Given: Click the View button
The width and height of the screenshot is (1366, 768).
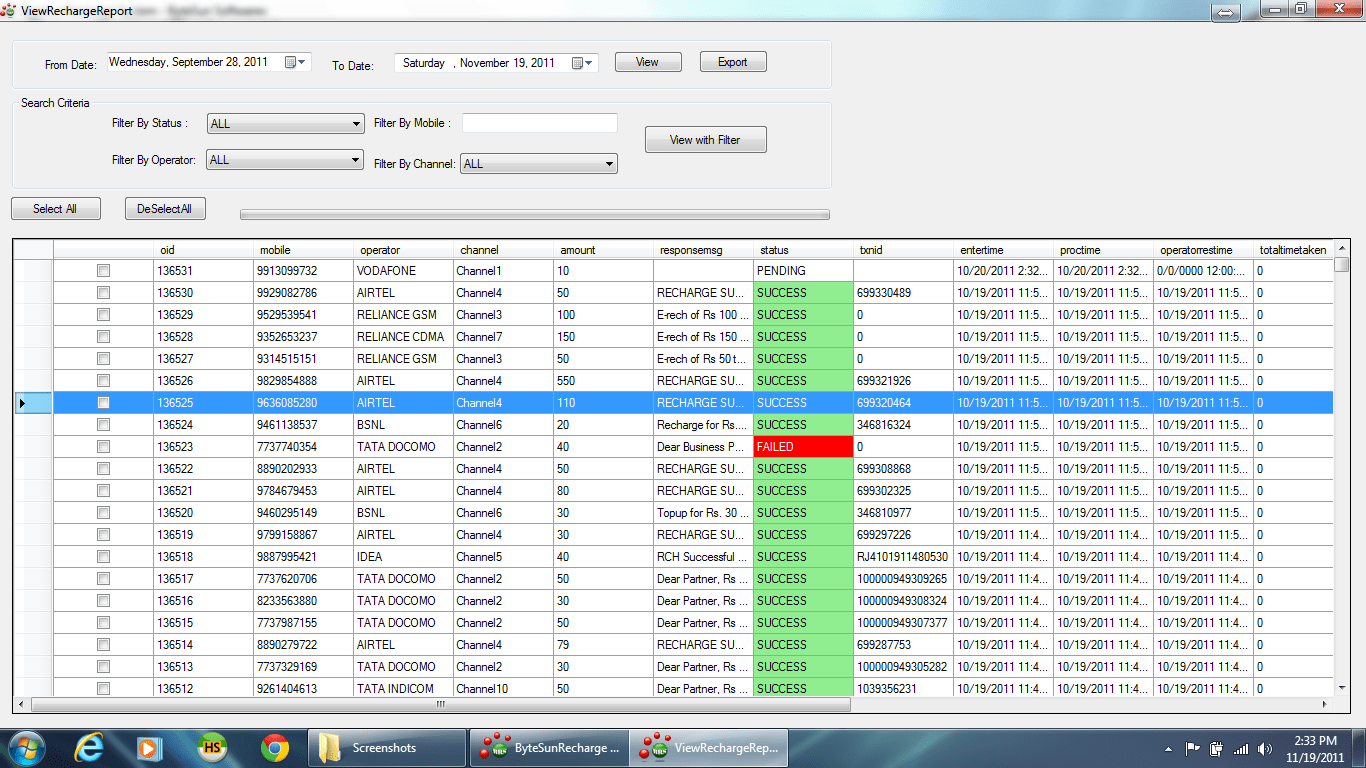Looking at the screenshot, I should pyautogui.click(x=648, y=62).
